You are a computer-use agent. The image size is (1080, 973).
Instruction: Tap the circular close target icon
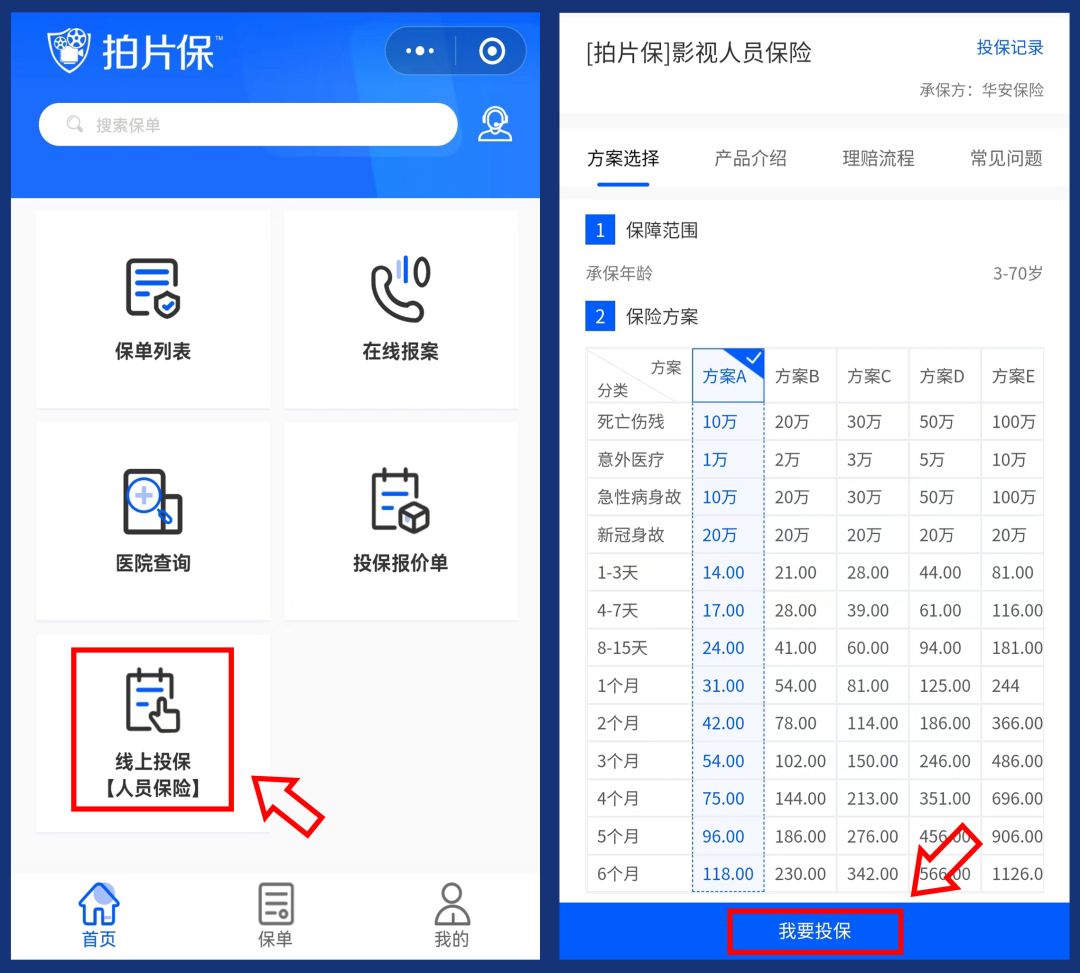click(492, 51)
